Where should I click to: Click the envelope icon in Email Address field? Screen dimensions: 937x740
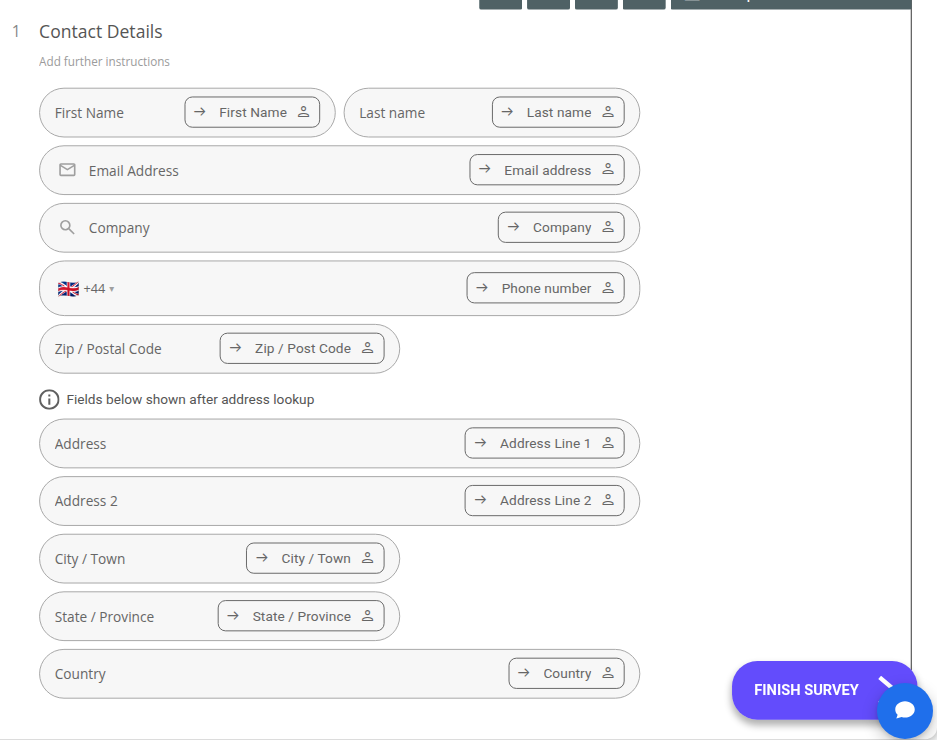tap(68, 170)
